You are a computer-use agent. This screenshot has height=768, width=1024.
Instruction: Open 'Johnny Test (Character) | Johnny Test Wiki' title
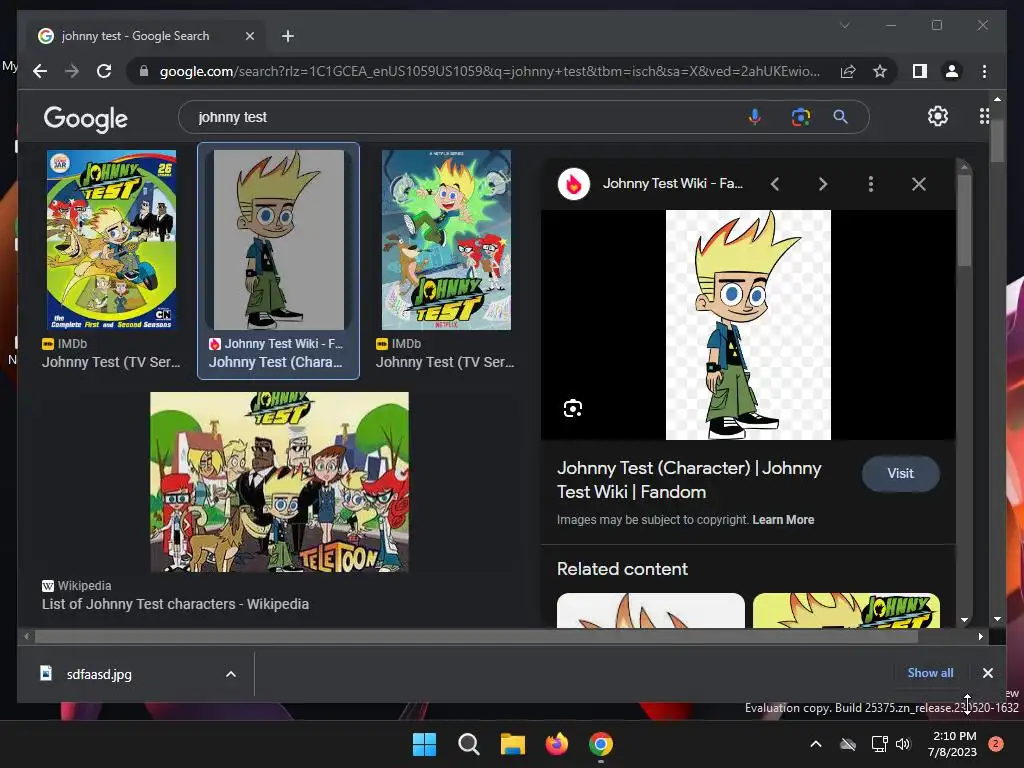[x=689, y=480]
